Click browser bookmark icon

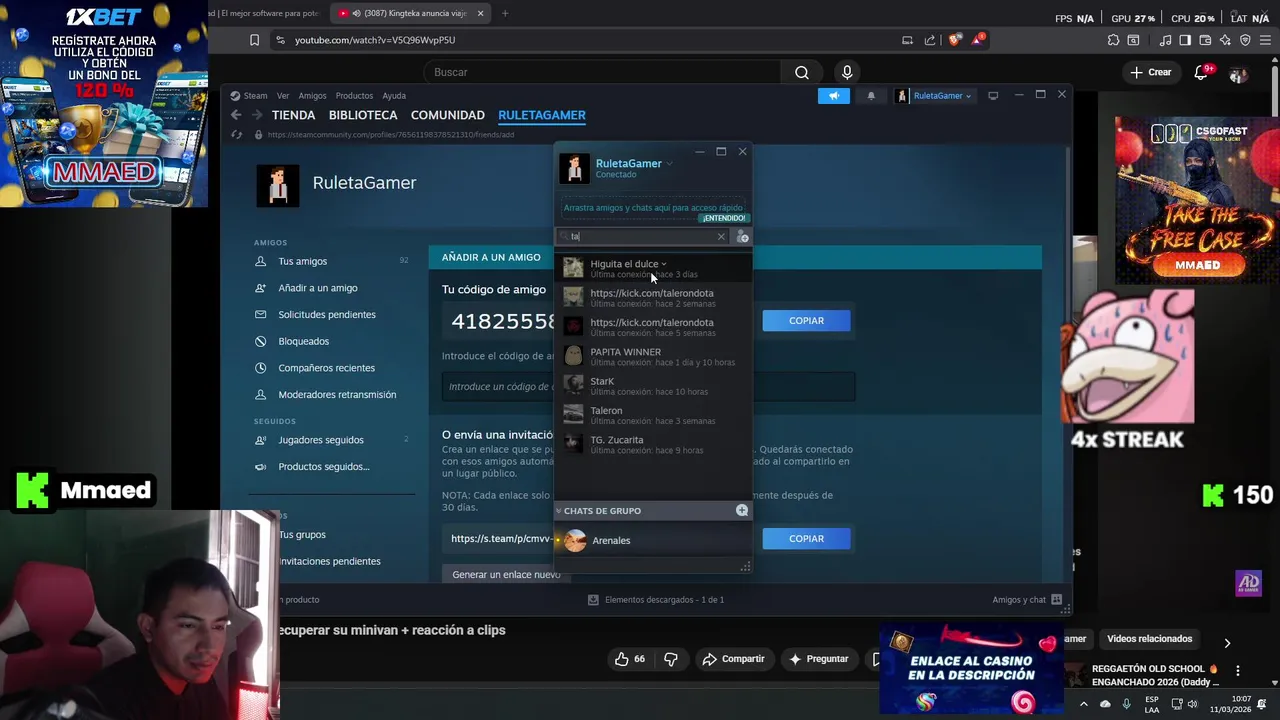254,40
